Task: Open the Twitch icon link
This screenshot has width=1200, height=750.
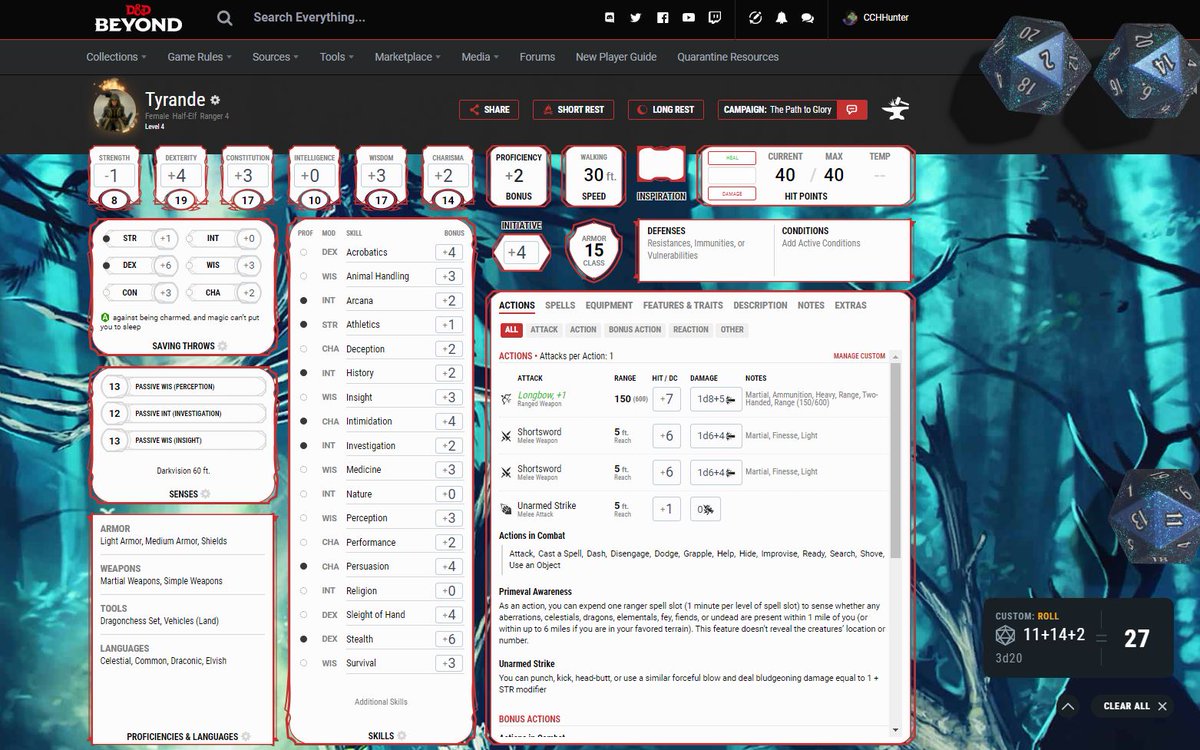Action: click(714, 18)
